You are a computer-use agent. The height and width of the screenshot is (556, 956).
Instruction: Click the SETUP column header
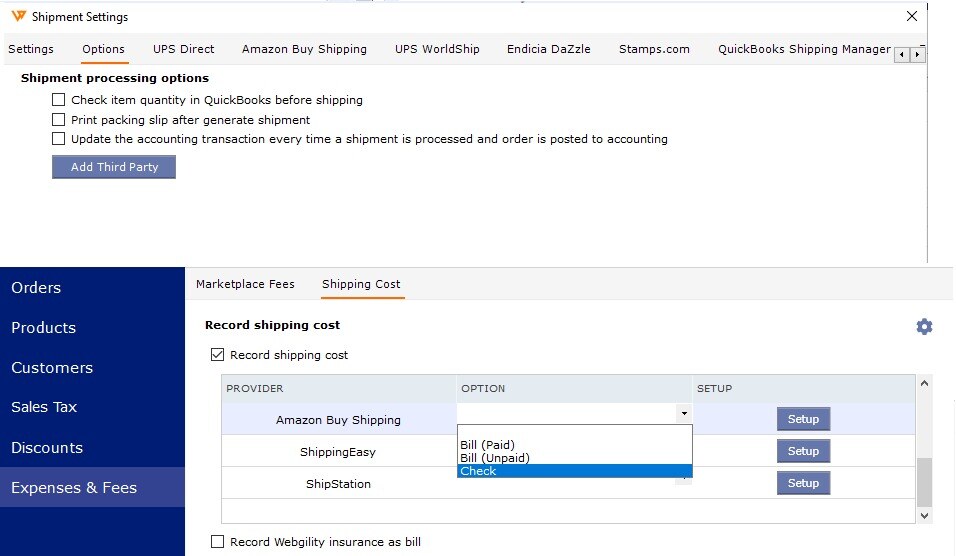804,388
